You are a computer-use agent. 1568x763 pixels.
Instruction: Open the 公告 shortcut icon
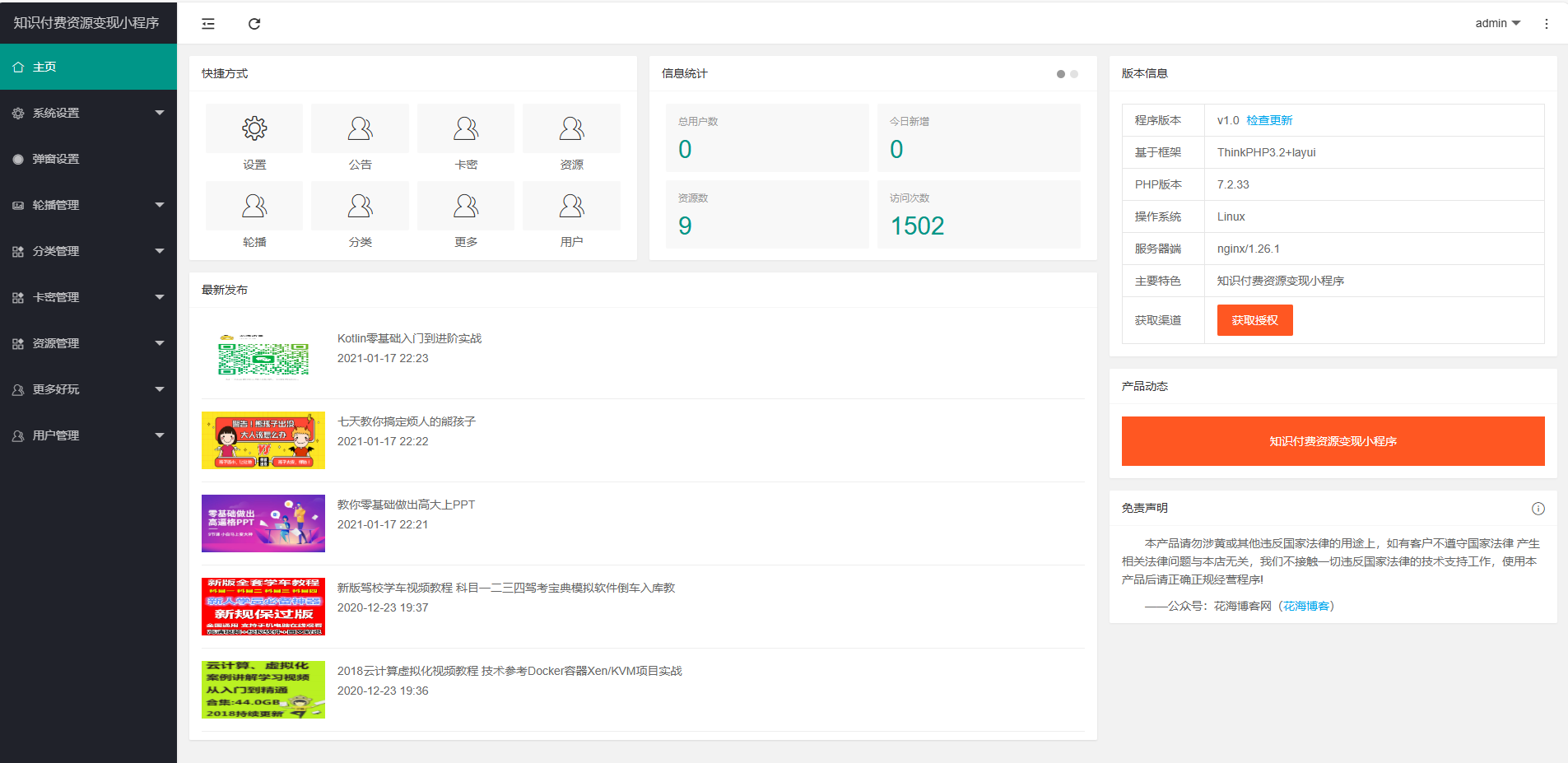[x=360, y=128]
